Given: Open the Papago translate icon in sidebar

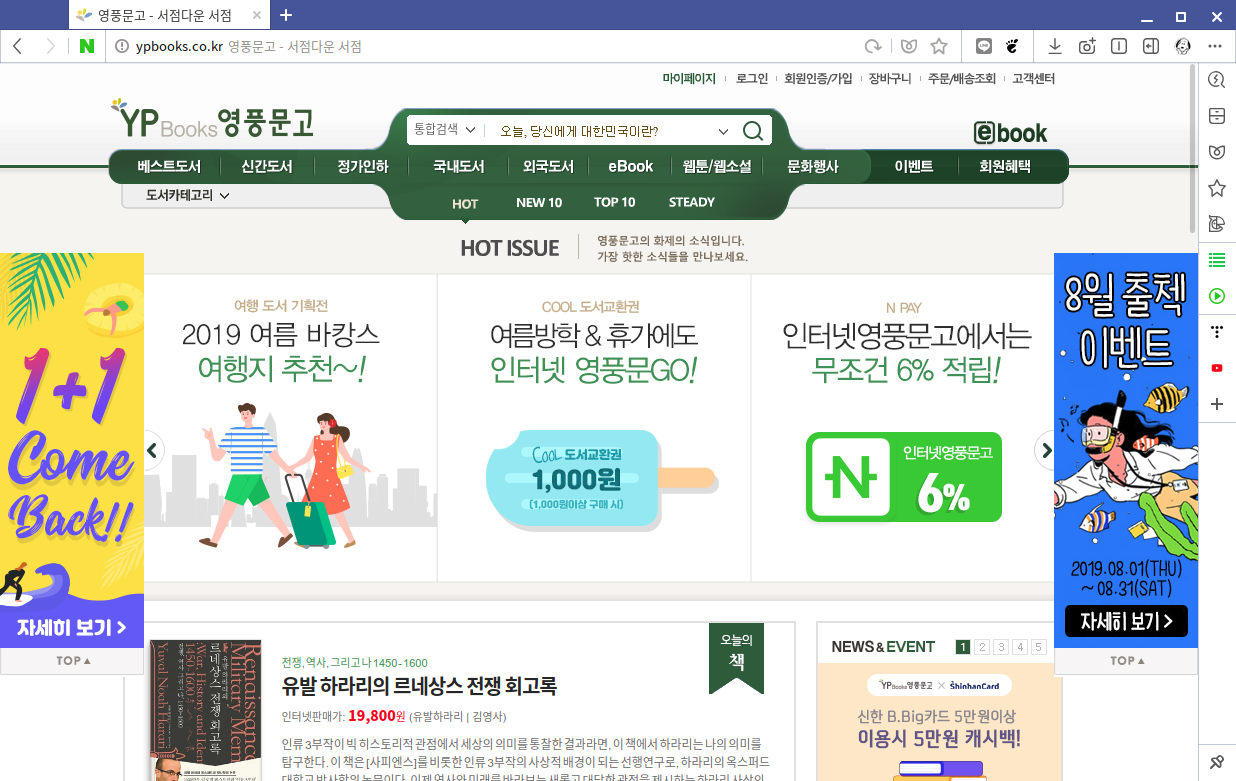Looking at the screenshot, I should [1217, 223].
